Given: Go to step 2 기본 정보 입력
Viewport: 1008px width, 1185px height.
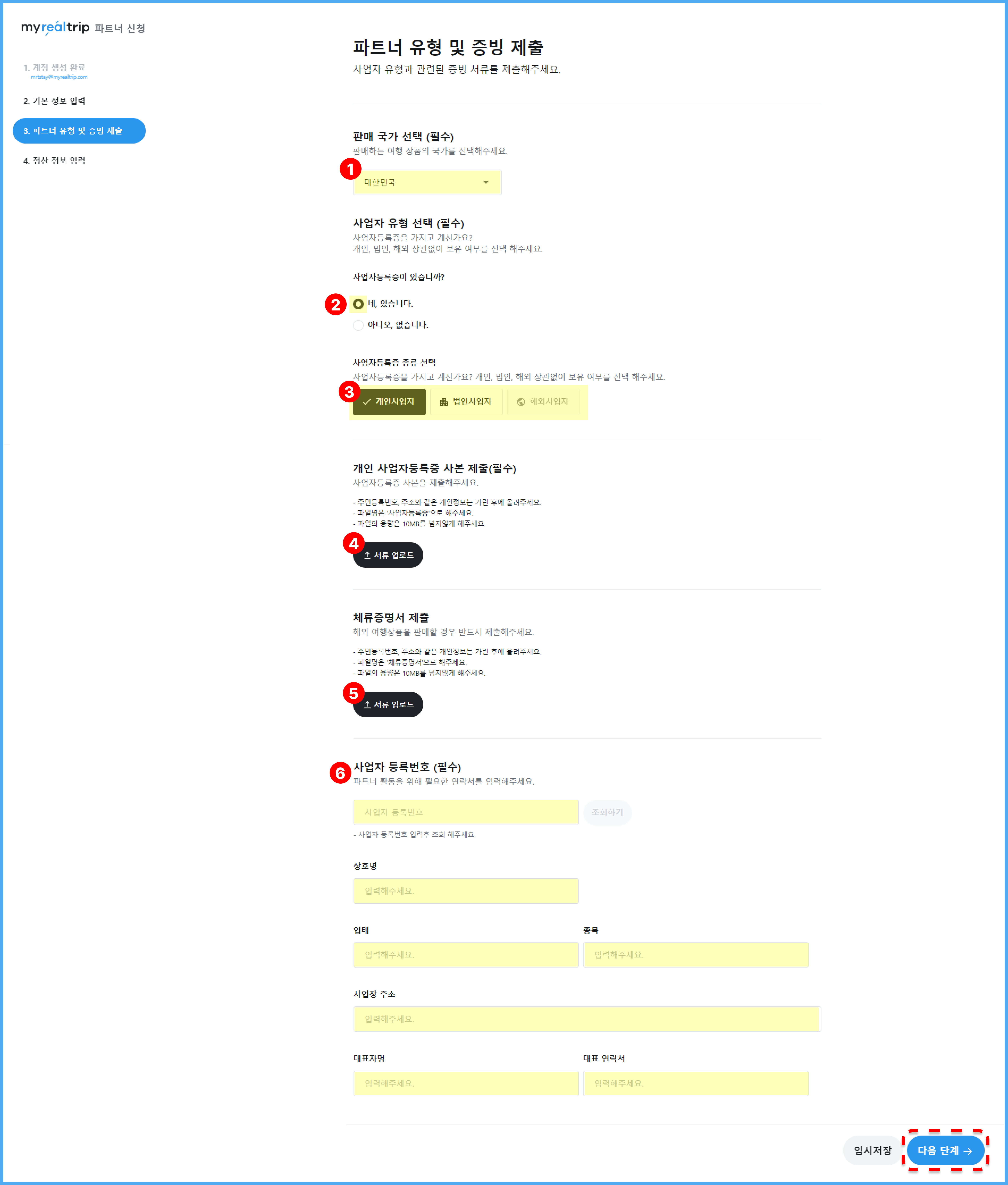Looking at the screenshot, I should (x=54, y=101).
